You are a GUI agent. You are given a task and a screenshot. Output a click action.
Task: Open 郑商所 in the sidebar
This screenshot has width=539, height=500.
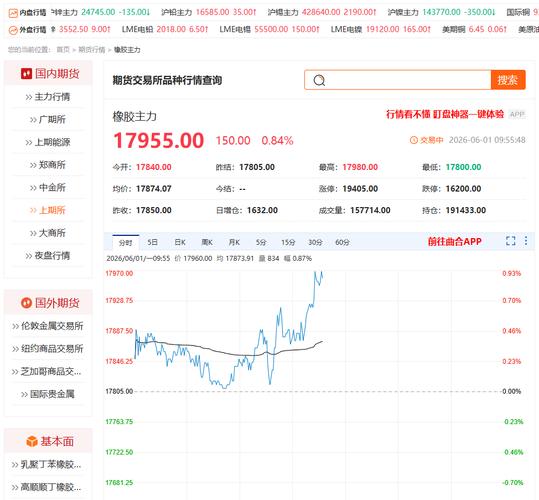(48, 165)
